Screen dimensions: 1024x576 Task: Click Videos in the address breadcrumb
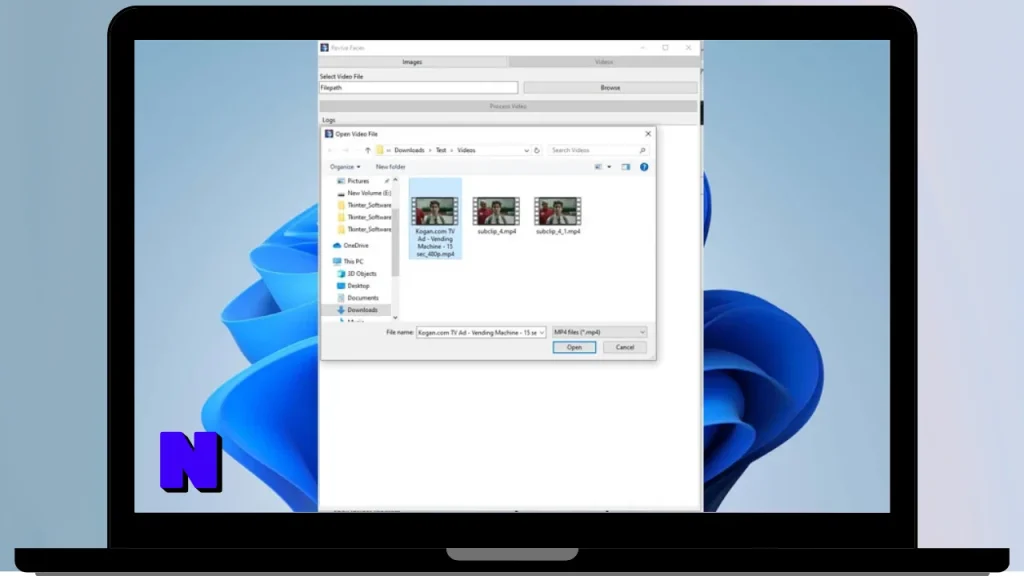coord(466,150)
